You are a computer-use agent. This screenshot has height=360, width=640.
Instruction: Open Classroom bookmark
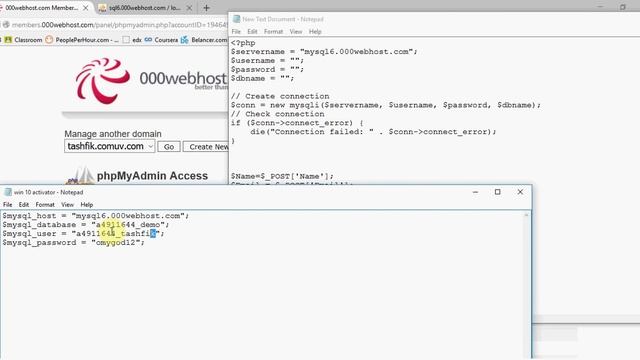pyautogui.click(x=24, y=40)
